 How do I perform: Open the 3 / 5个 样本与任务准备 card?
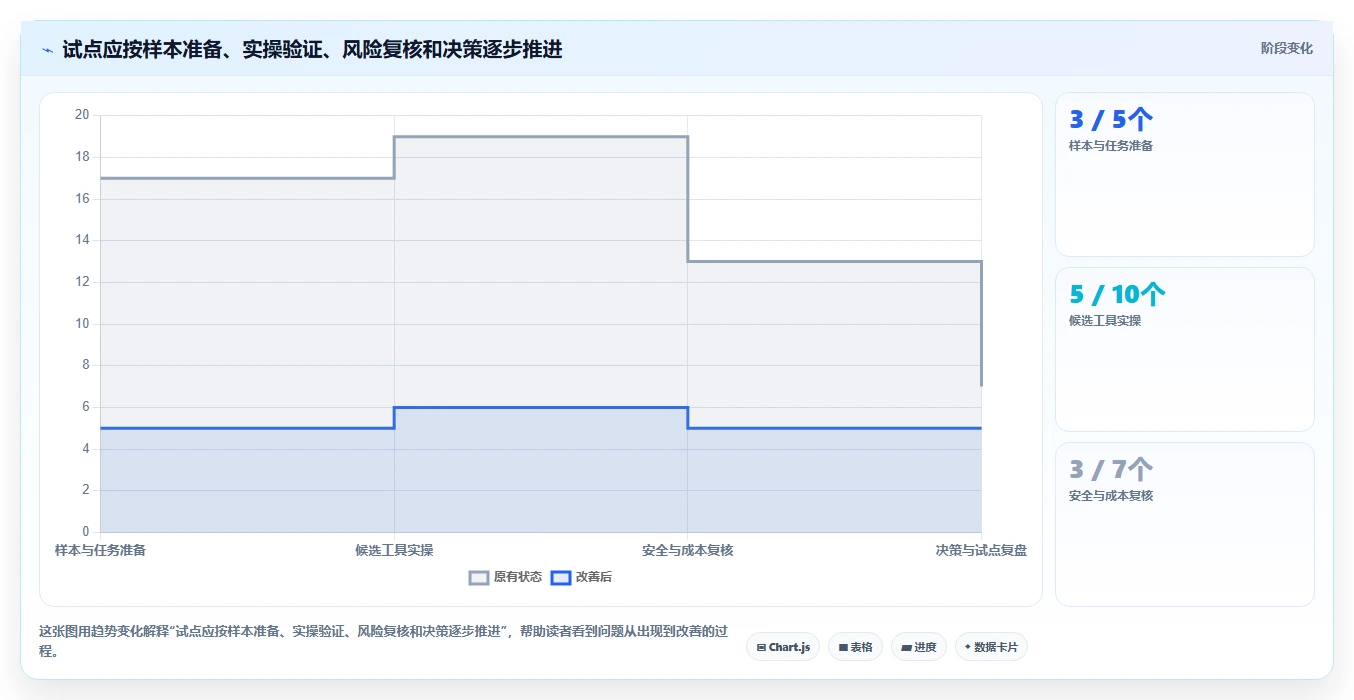click(1185, 175)
